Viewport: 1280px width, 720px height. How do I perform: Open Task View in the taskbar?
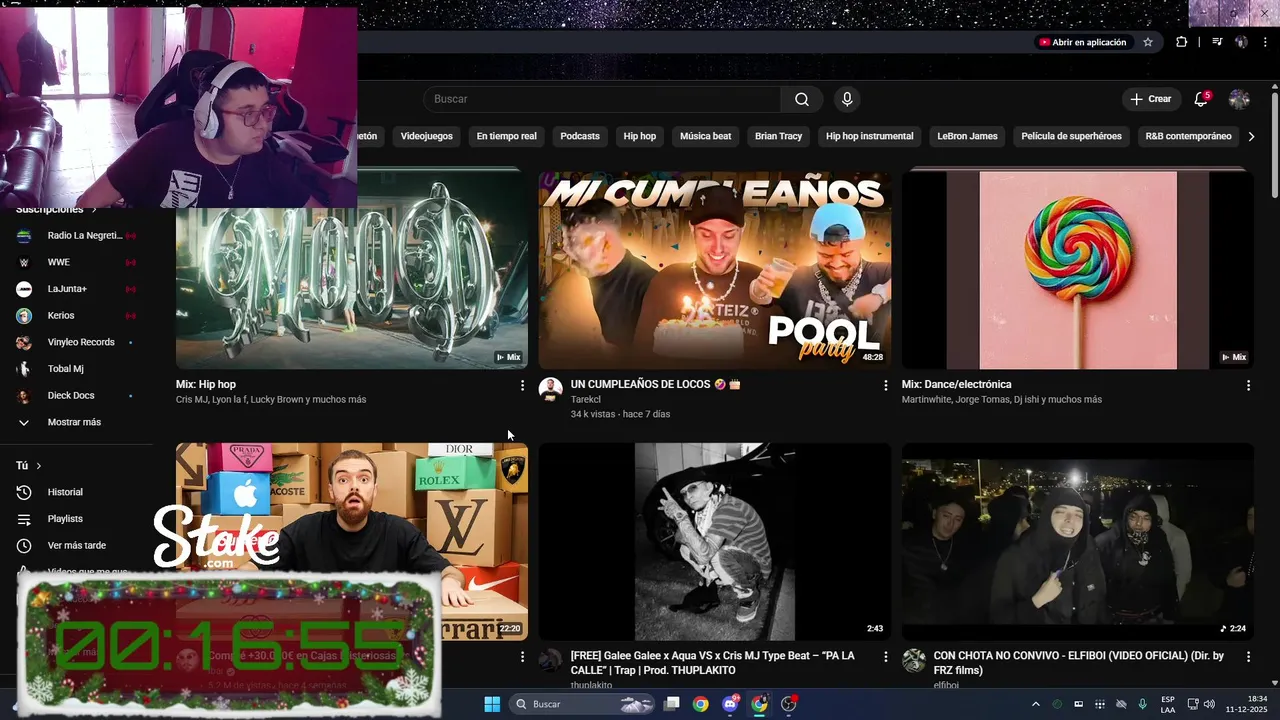point(672,704)
